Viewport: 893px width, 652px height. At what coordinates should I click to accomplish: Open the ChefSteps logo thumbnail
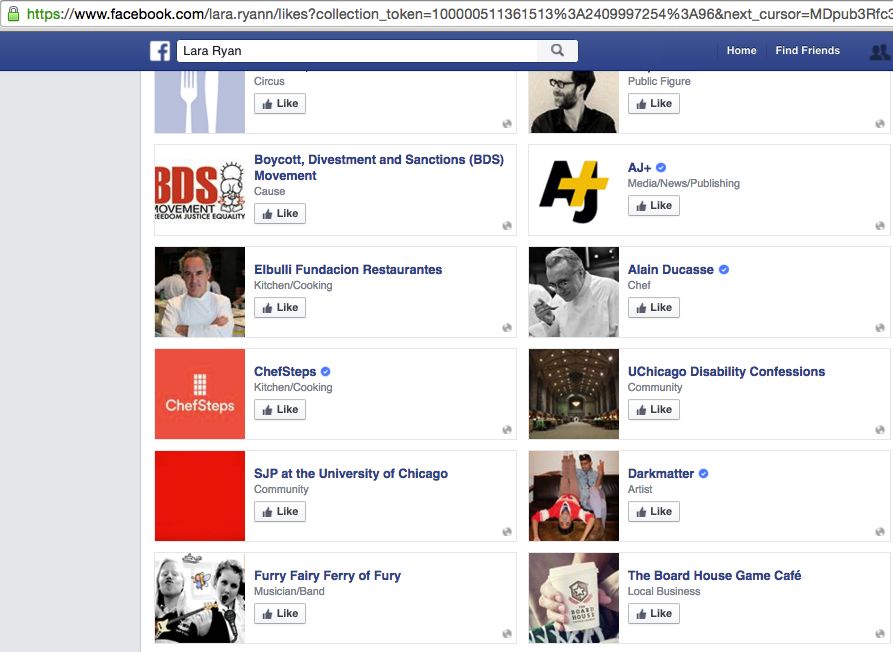coord(200,393)
